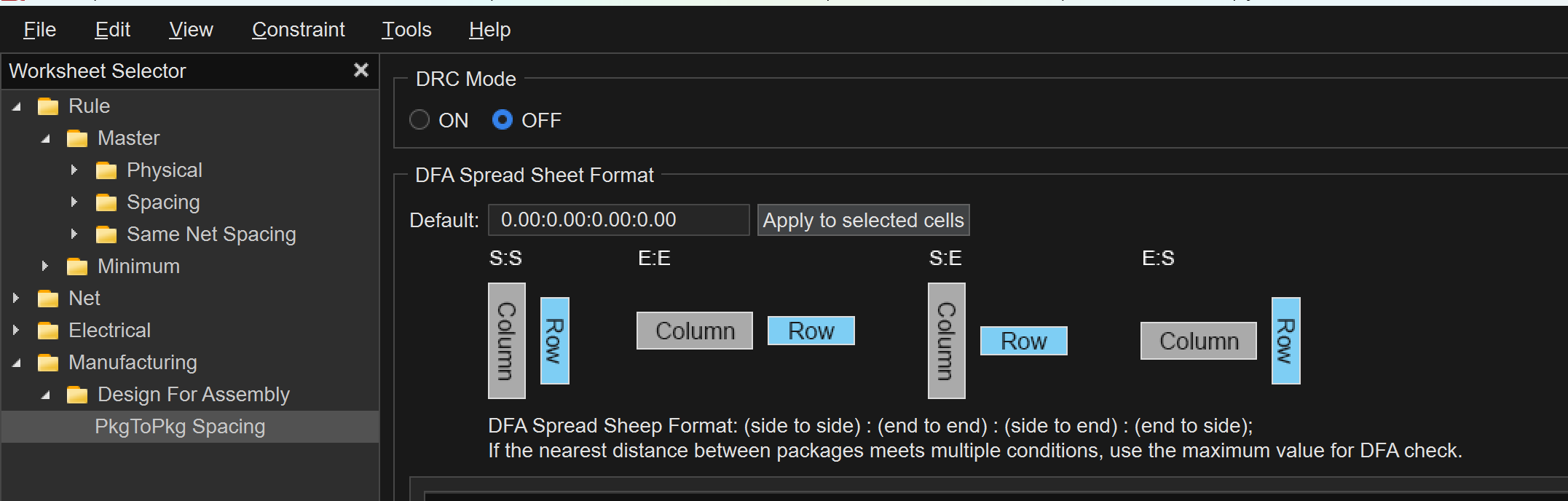Viewport: 1568px width, 501px height.
Task: Click the Minimum folder icon
Action: click(77, 267)
